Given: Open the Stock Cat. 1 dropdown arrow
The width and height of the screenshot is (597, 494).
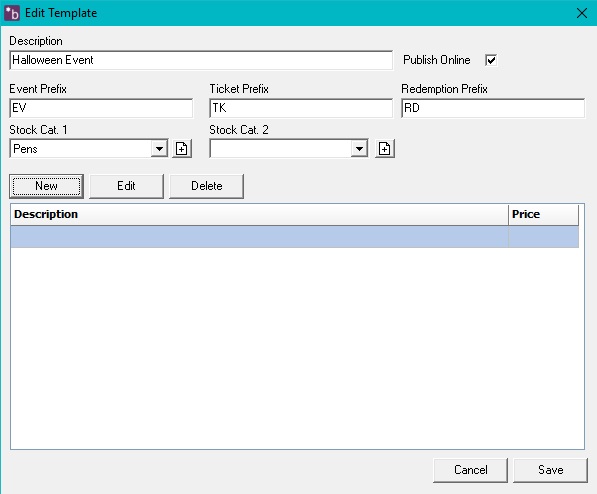Looking at the screenshot, I should pos(159,149).
